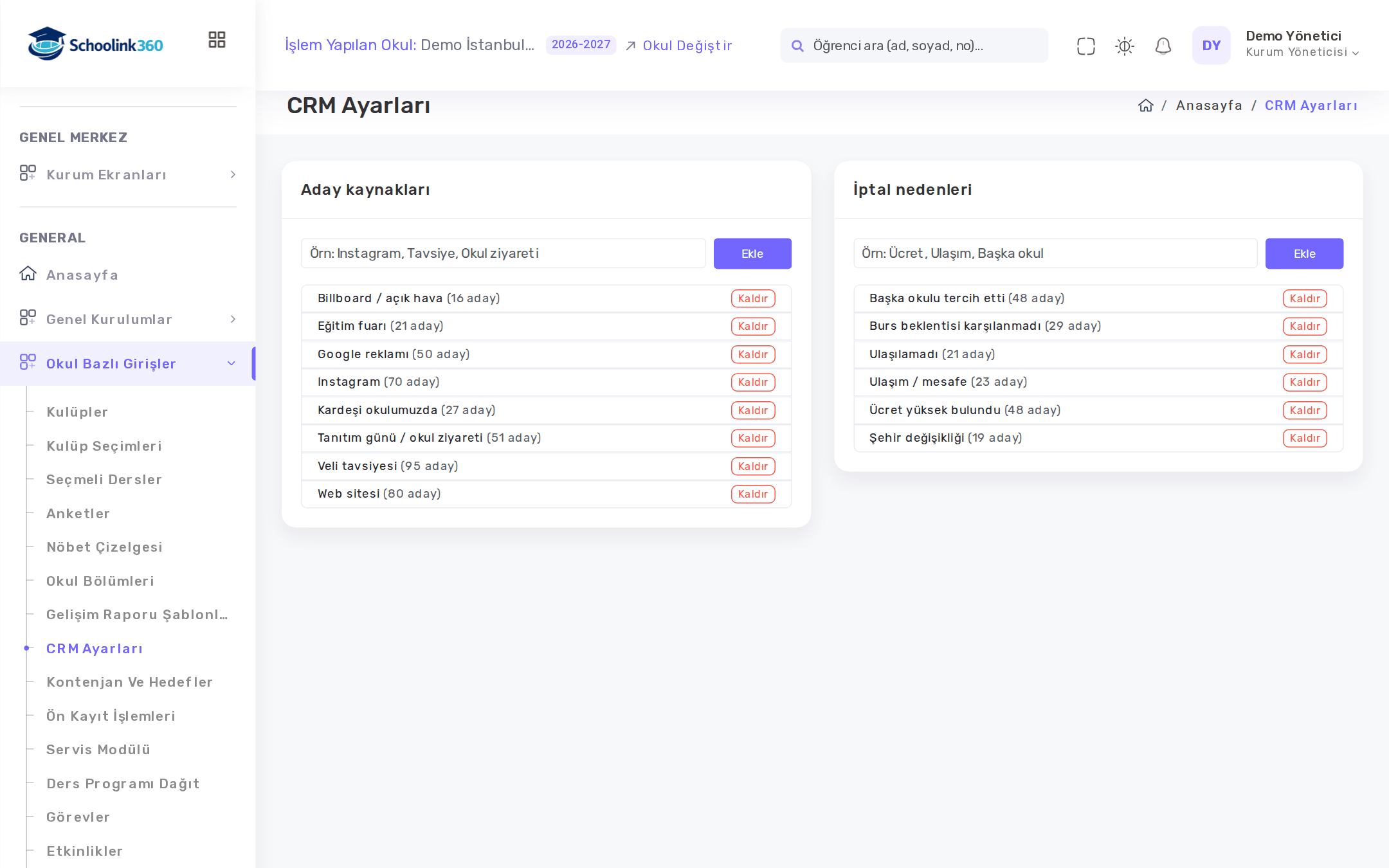Click the Okul Değiştir arrow icon
1389x868 pixels.
(x=631, y=46)
